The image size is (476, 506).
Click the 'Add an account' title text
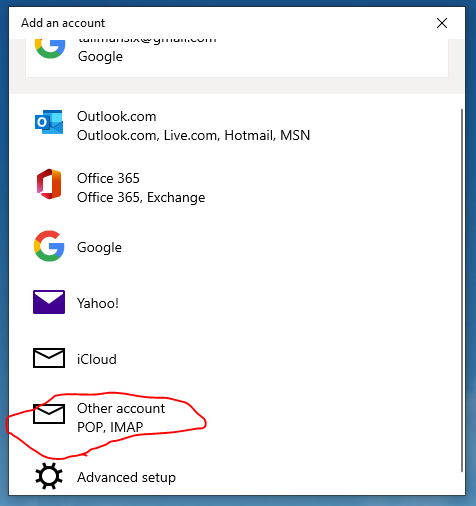tap(63, 23)
